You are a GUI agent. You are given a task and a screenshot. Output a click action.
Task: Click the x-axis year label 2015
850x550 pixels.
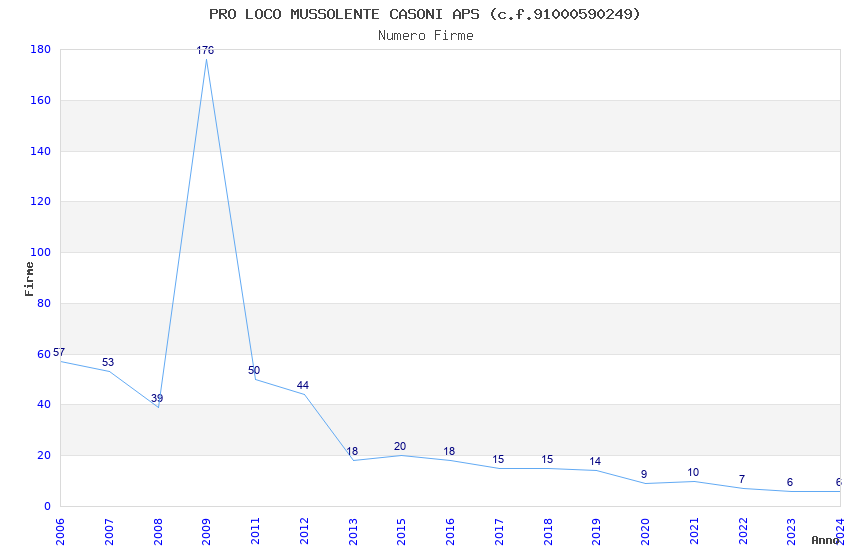tap(401, 531)
